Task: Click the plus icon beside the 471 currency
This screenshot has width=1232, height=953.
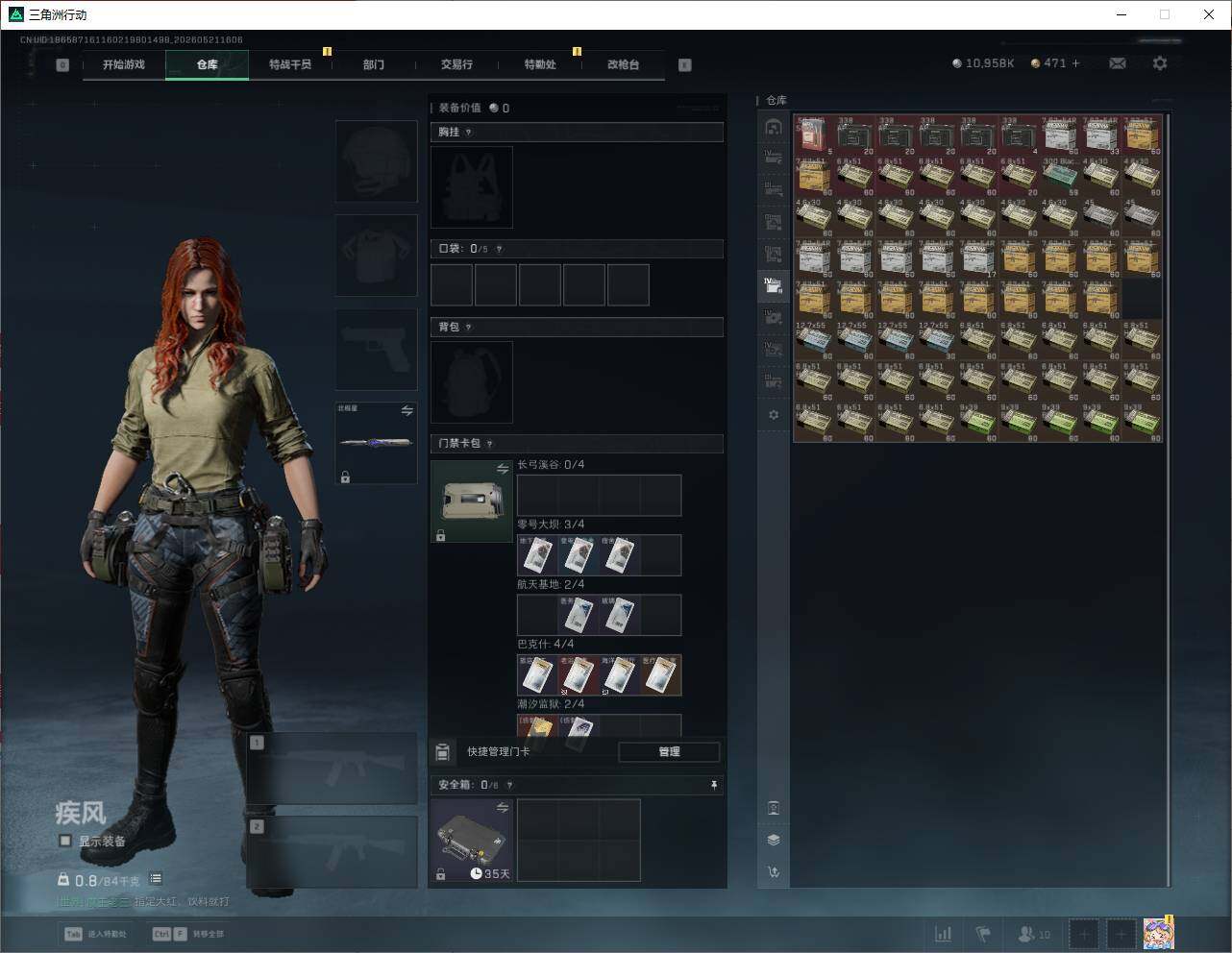Action: coord(1075,63)
